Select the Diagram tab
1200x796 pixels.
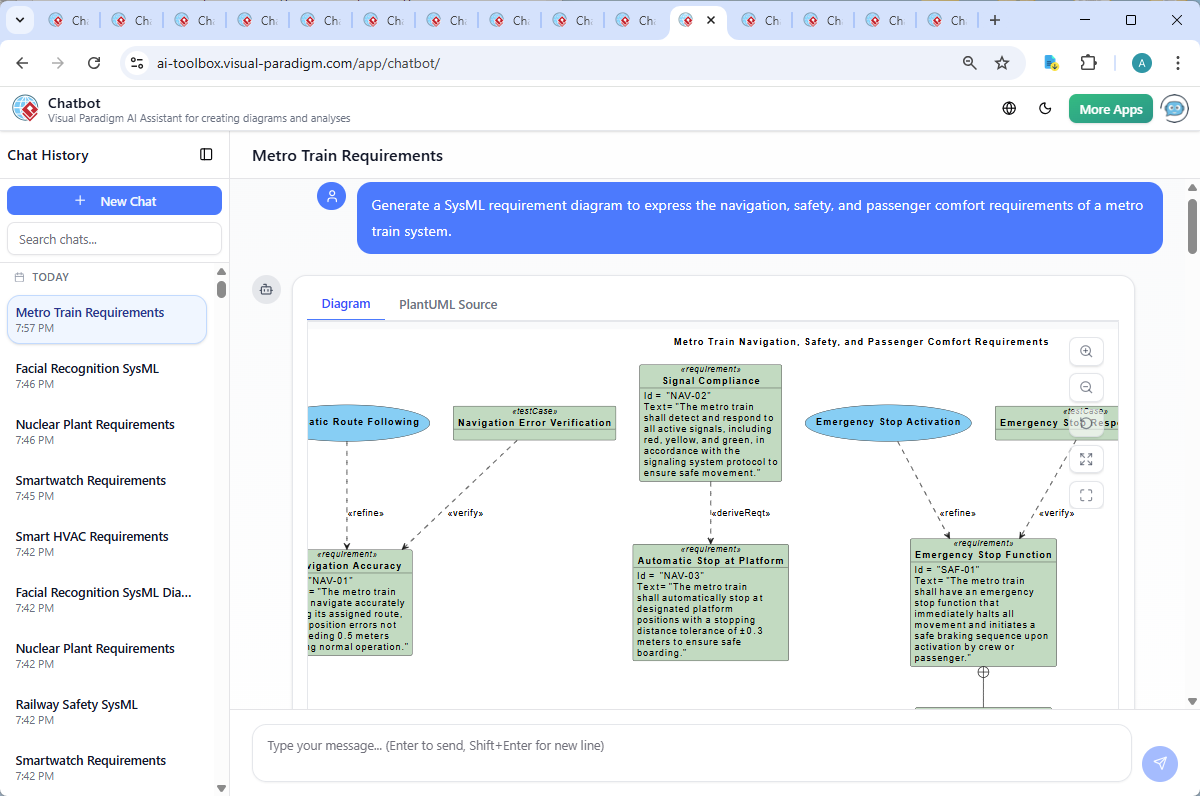(346, 304)
